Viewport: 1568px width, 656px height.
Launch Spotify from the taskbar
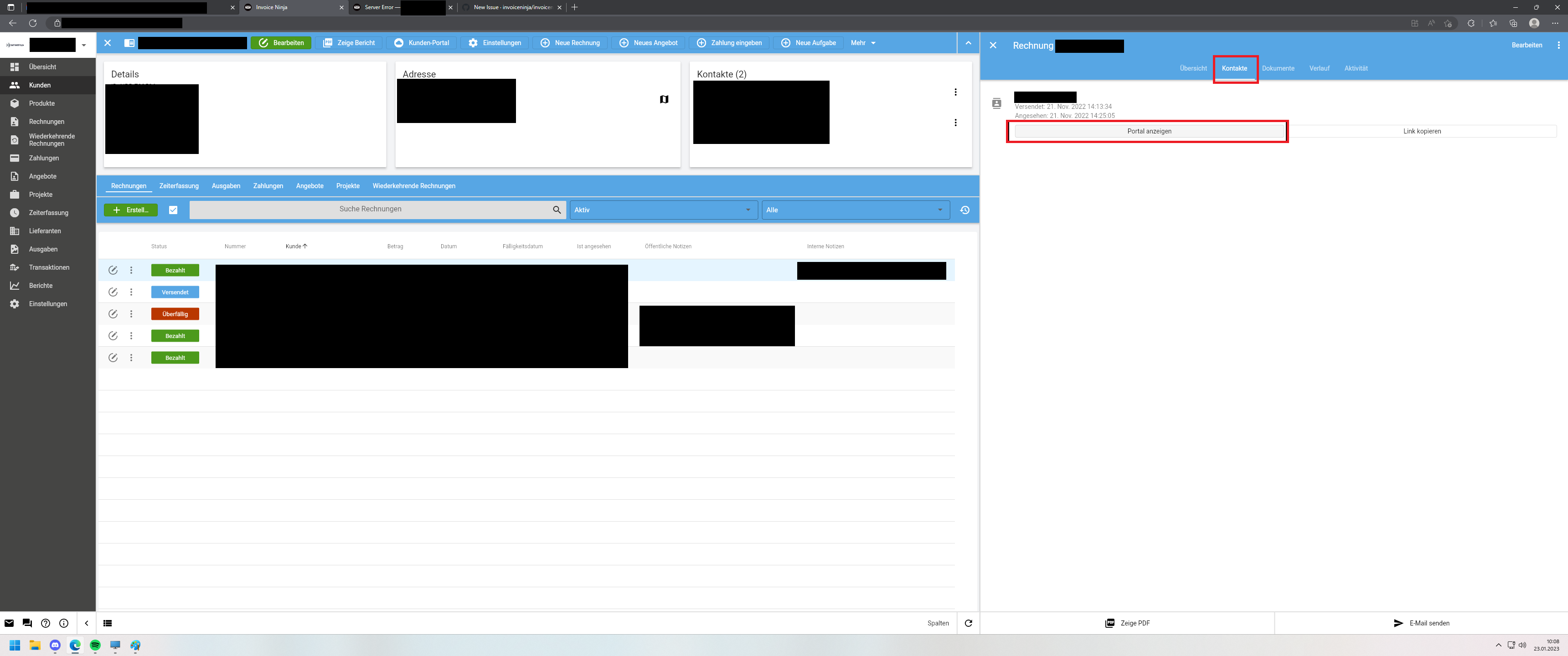click(95, 645)
